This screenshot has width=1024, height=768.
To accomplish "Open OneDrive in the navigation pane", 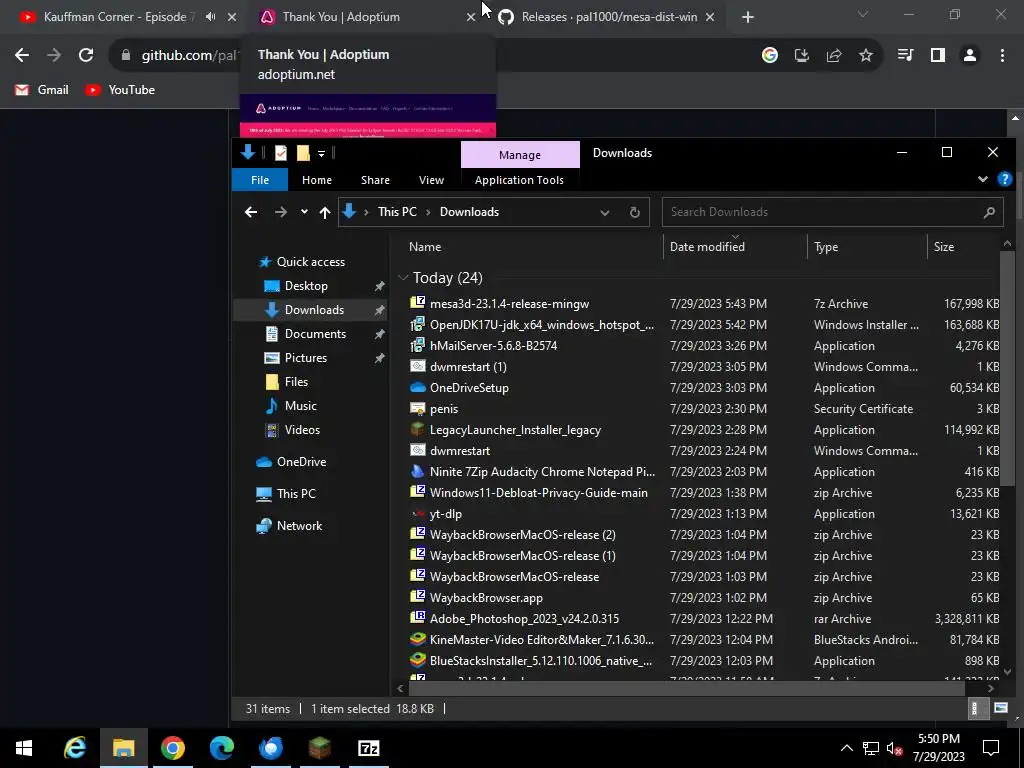I will [301, 462].
